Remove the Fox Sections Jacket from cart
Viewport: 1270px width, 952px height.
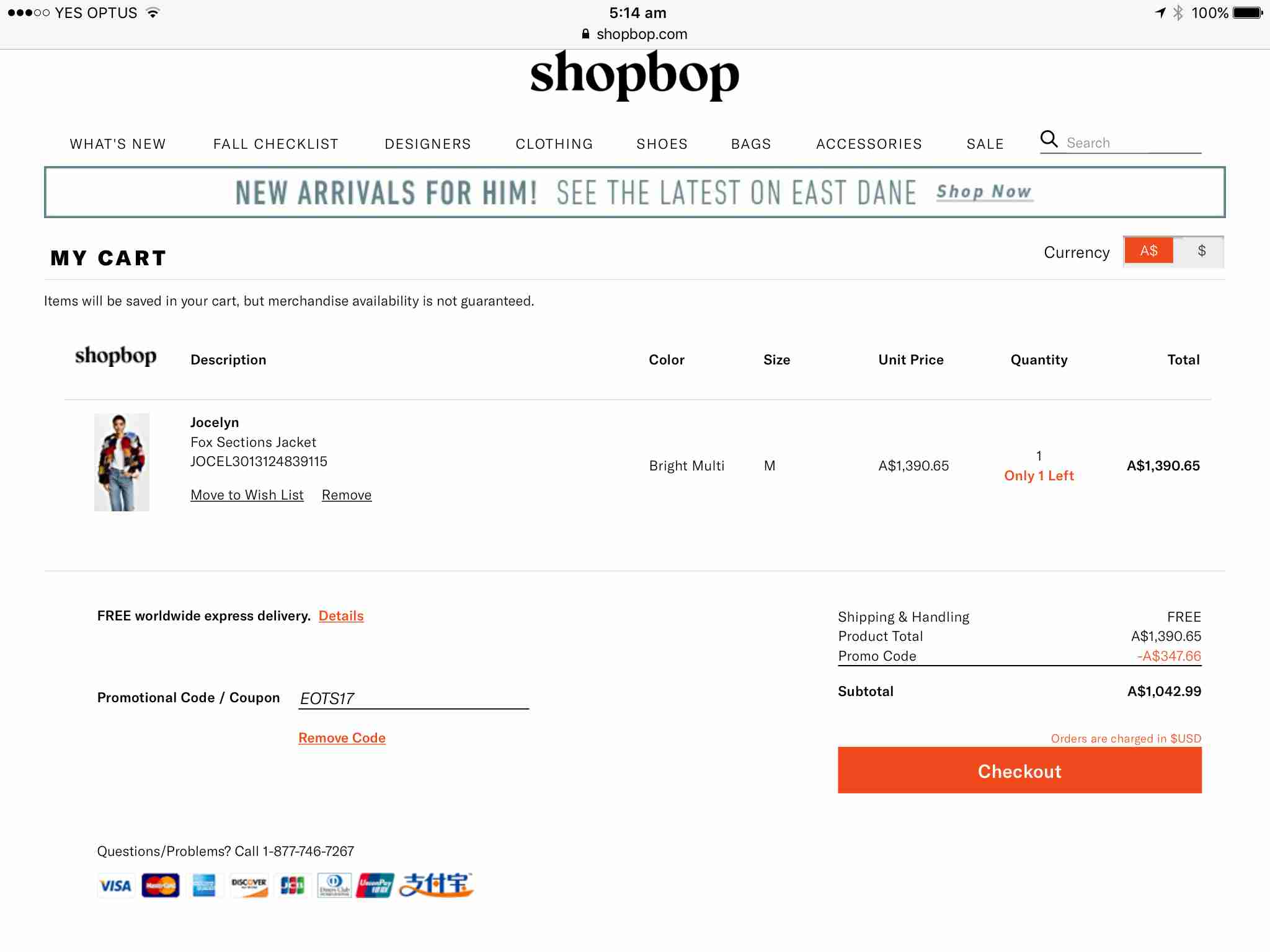[x=347, y=495]
